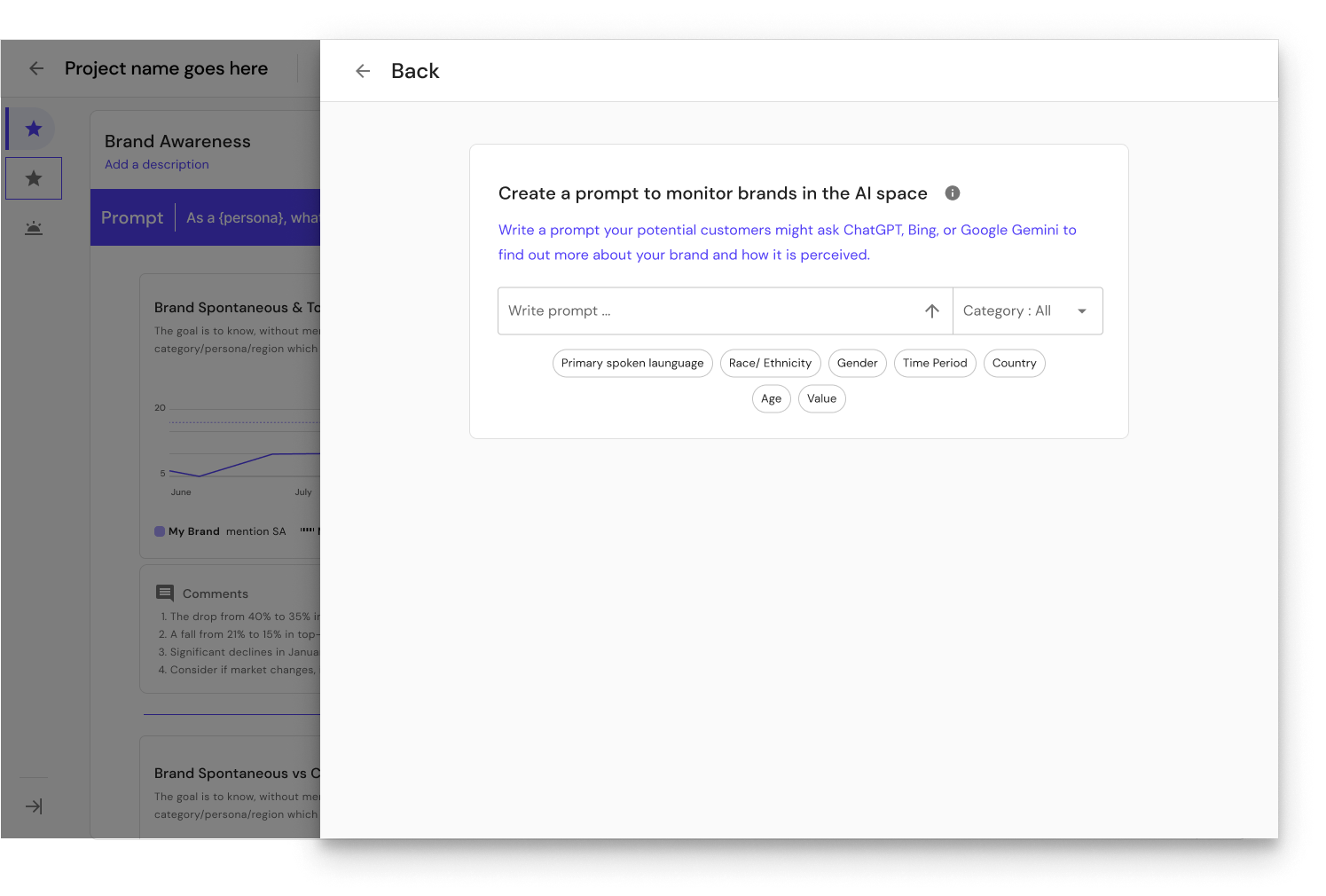Image resolution: width=1326 pixels, height=896 pixels.
Task: Toggle the Gender variable chip
Action: coord(857,363)
